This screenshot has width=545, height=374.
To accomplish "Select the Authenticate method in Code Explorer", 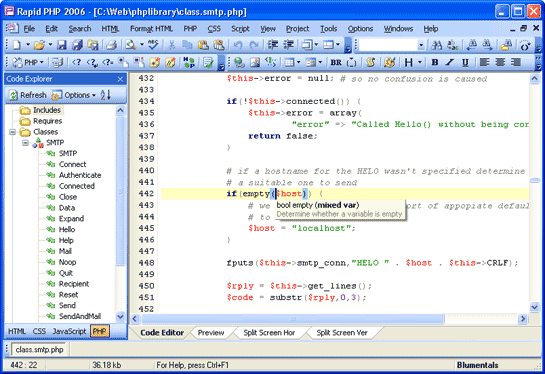I will coord(80,175).
